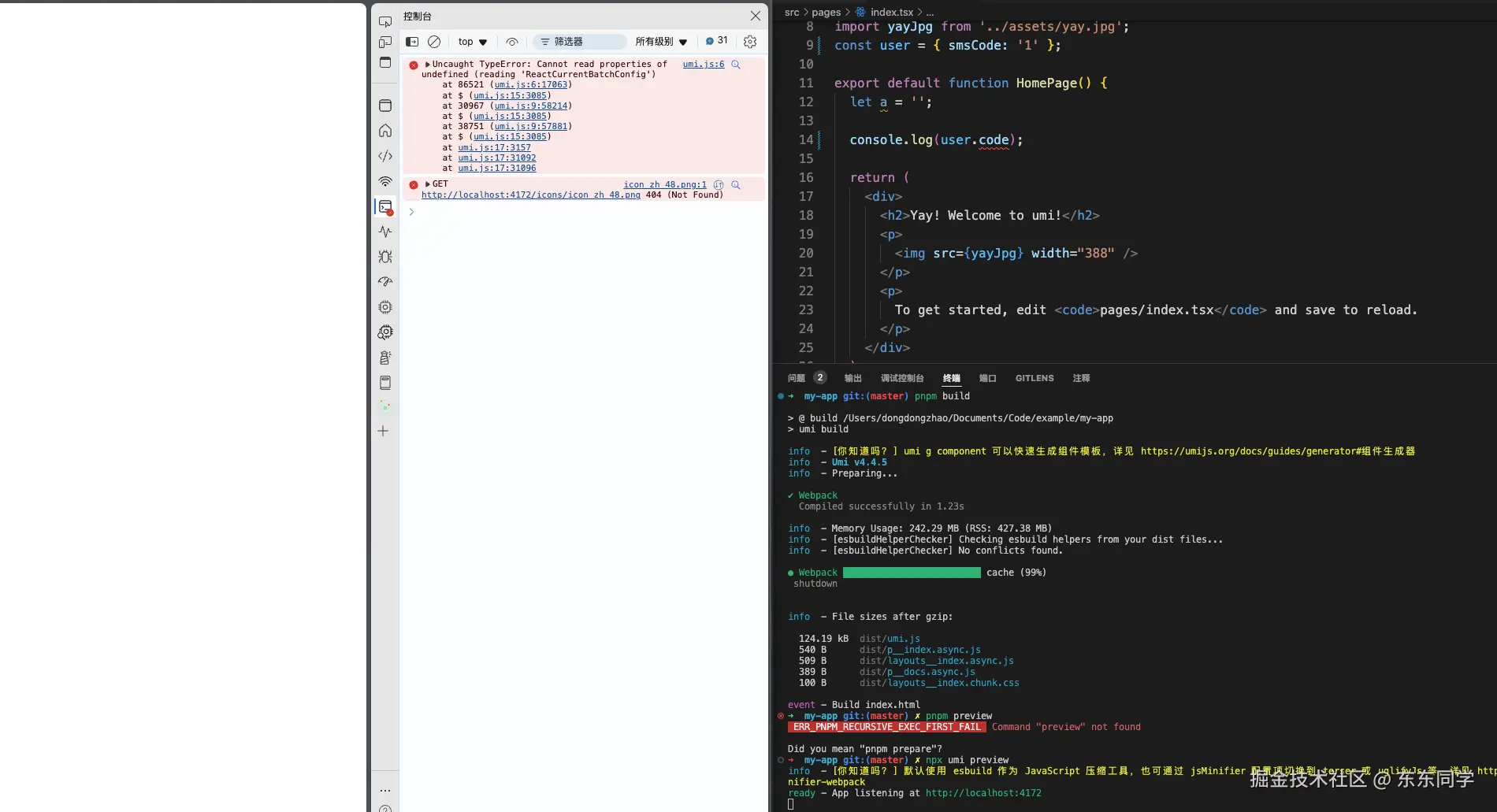Image resolution: width=1497 pixels, height=812 pixels.
Task: Open http://localhost:4172 link in terminal
Action: pyautogui.click(x=983, y=793)
